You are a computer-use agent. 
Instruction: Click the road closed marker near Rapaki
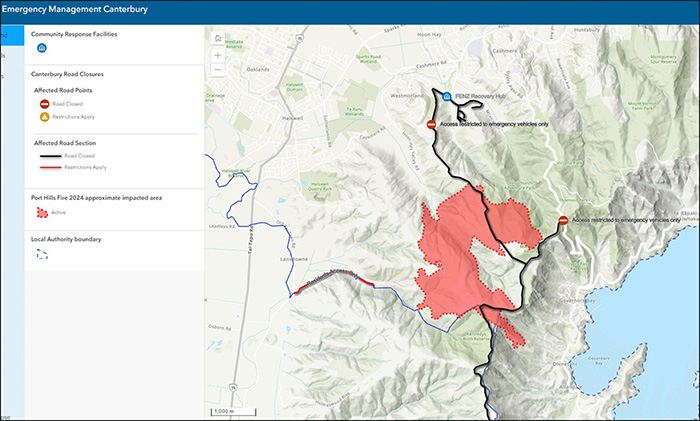tap(564, 219)
